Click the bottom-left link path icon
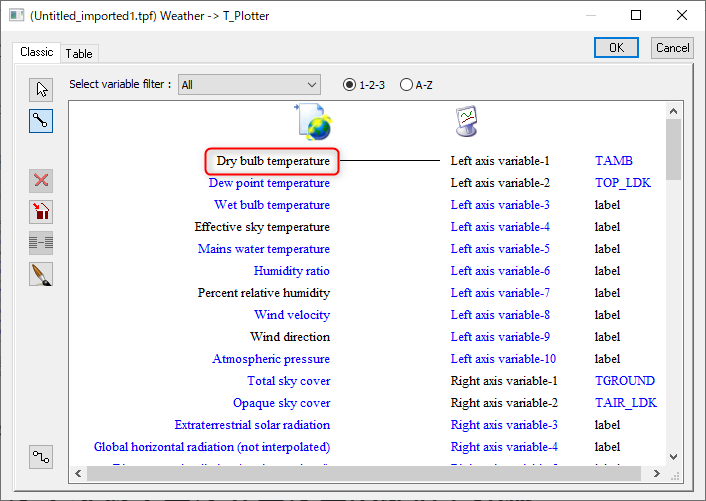This screenshot has height=501, width=706. (41, 457)
